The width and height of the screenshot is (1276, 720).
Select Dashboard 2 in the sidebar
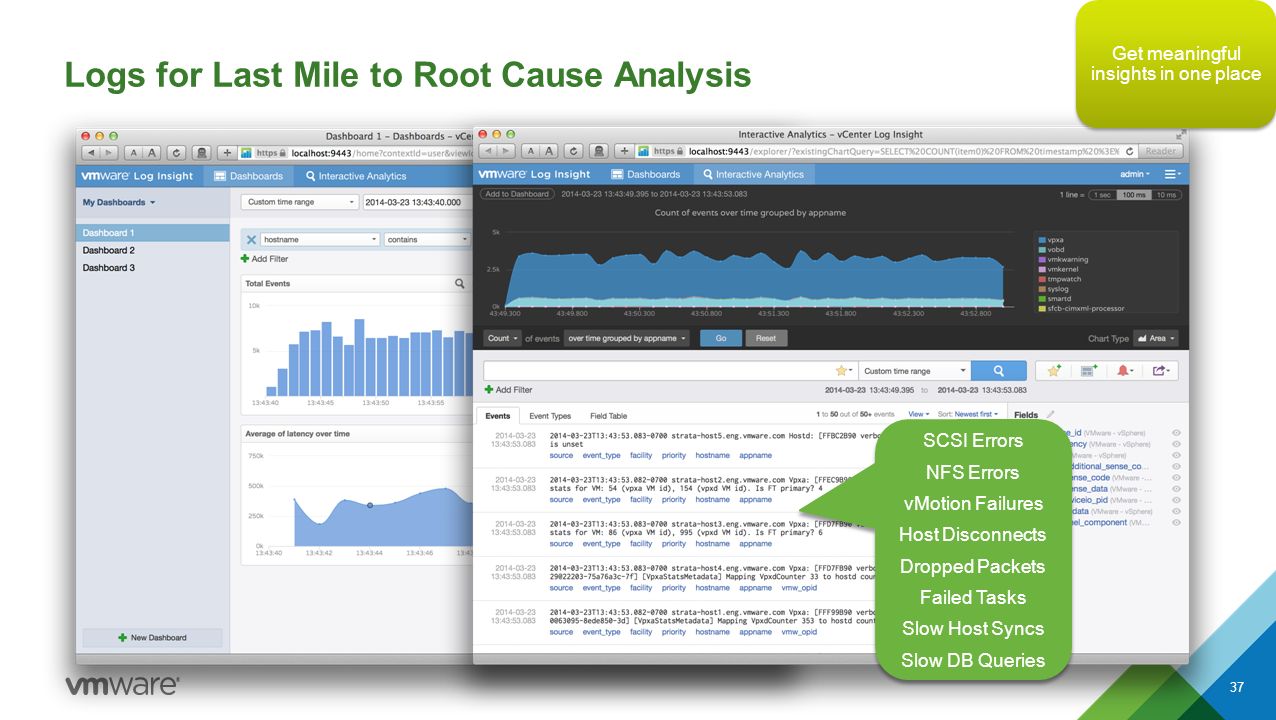(x=152, y=250)
